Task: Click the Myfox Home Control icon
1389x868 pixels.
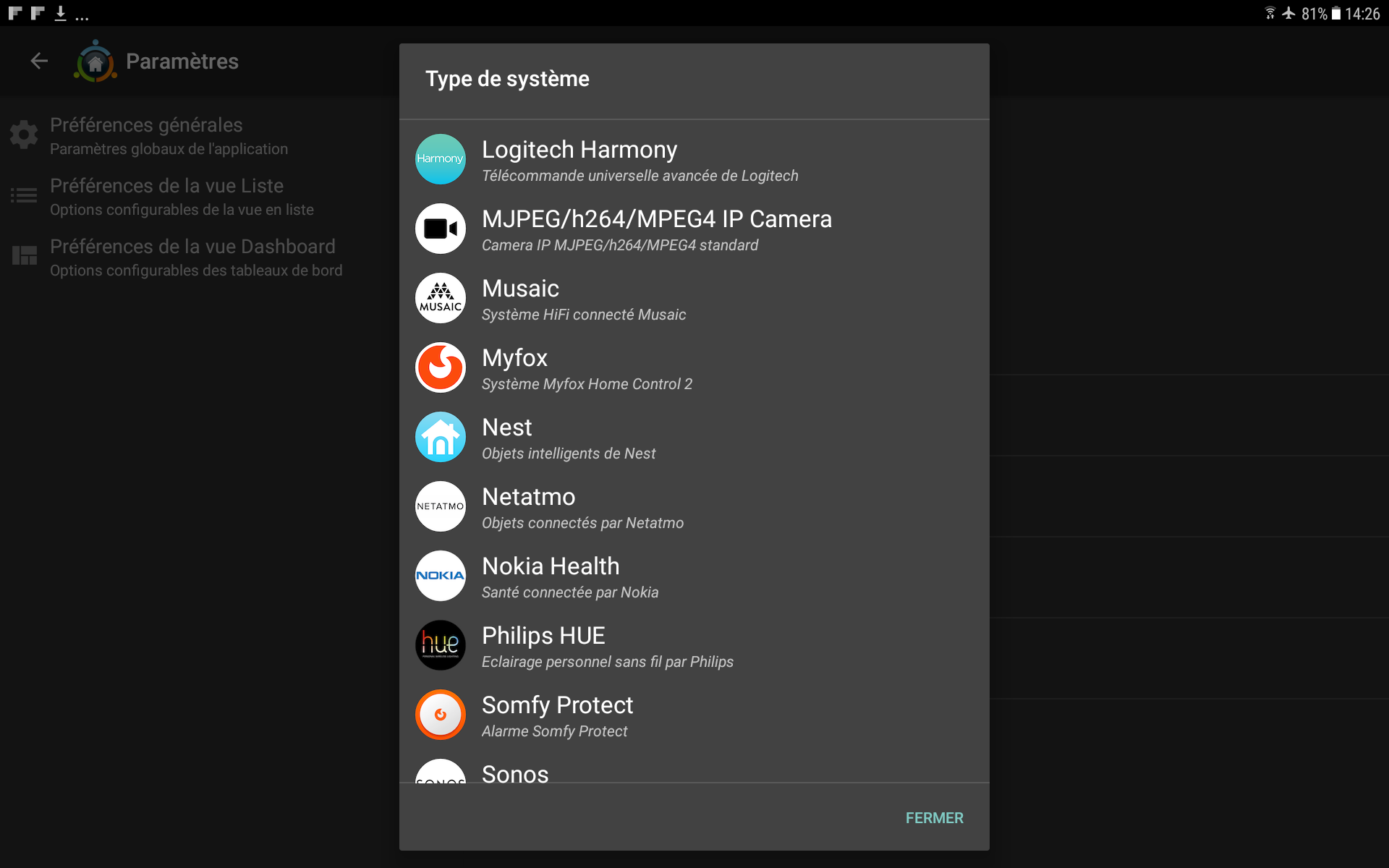Action: coord(440,367)
